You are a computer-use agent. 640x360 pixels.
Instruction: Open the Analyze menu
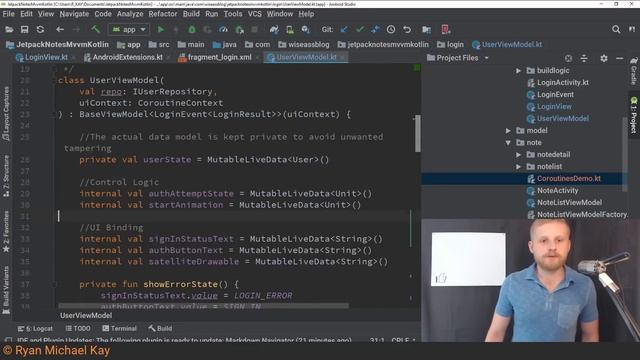pyautogui.click(x=130, y=14)
